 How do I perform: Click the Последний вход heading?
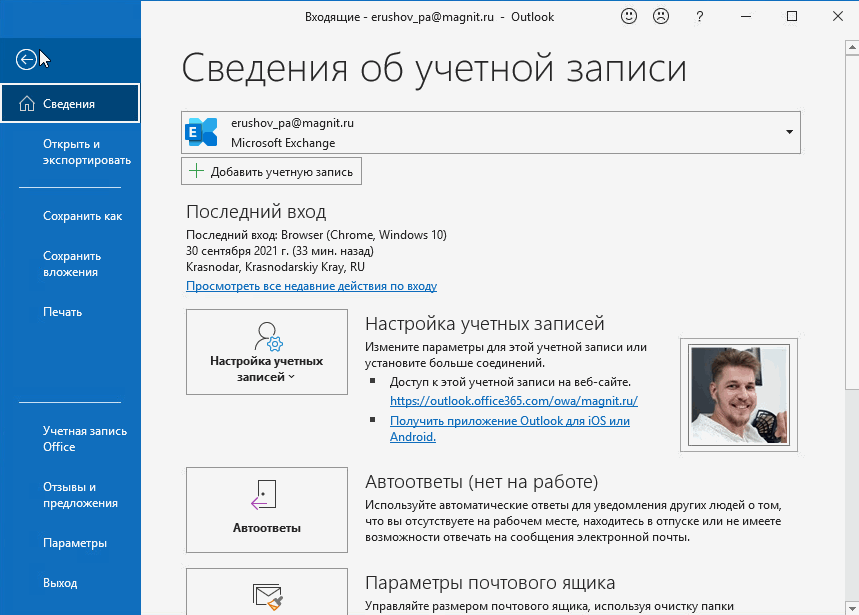click(x=256, y=211)
